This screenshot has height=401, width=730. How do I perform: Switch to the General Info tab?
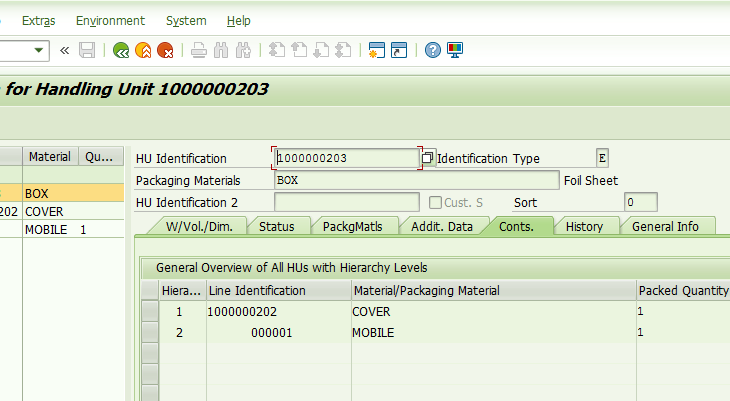[x=665, y=226]
